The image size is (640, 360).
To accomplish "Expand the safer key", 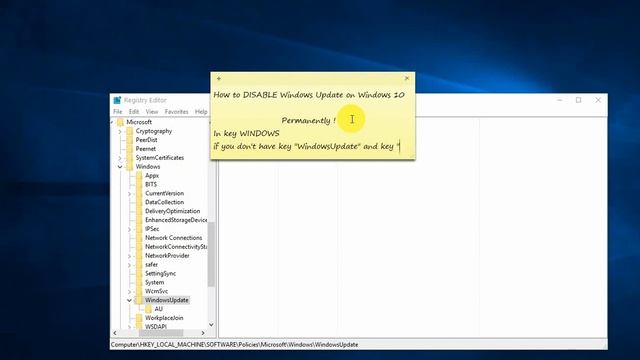I will point(129,265).
